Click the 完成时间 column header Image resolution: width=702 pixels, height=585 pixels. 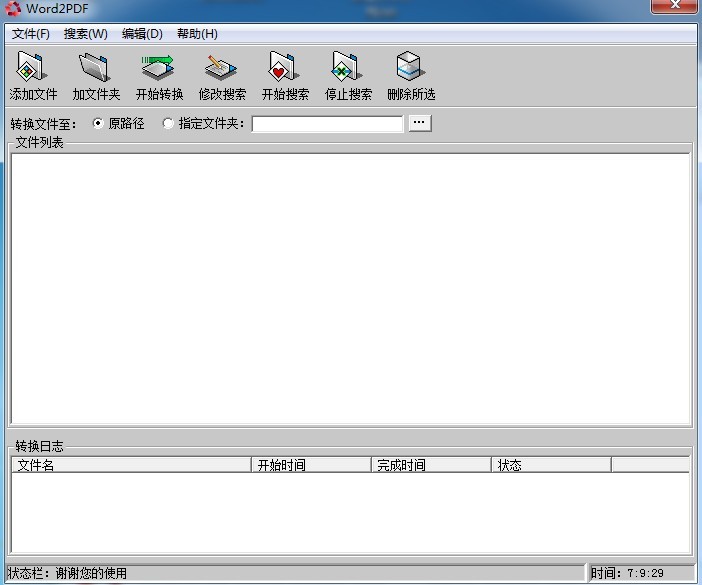pos(431,465)
